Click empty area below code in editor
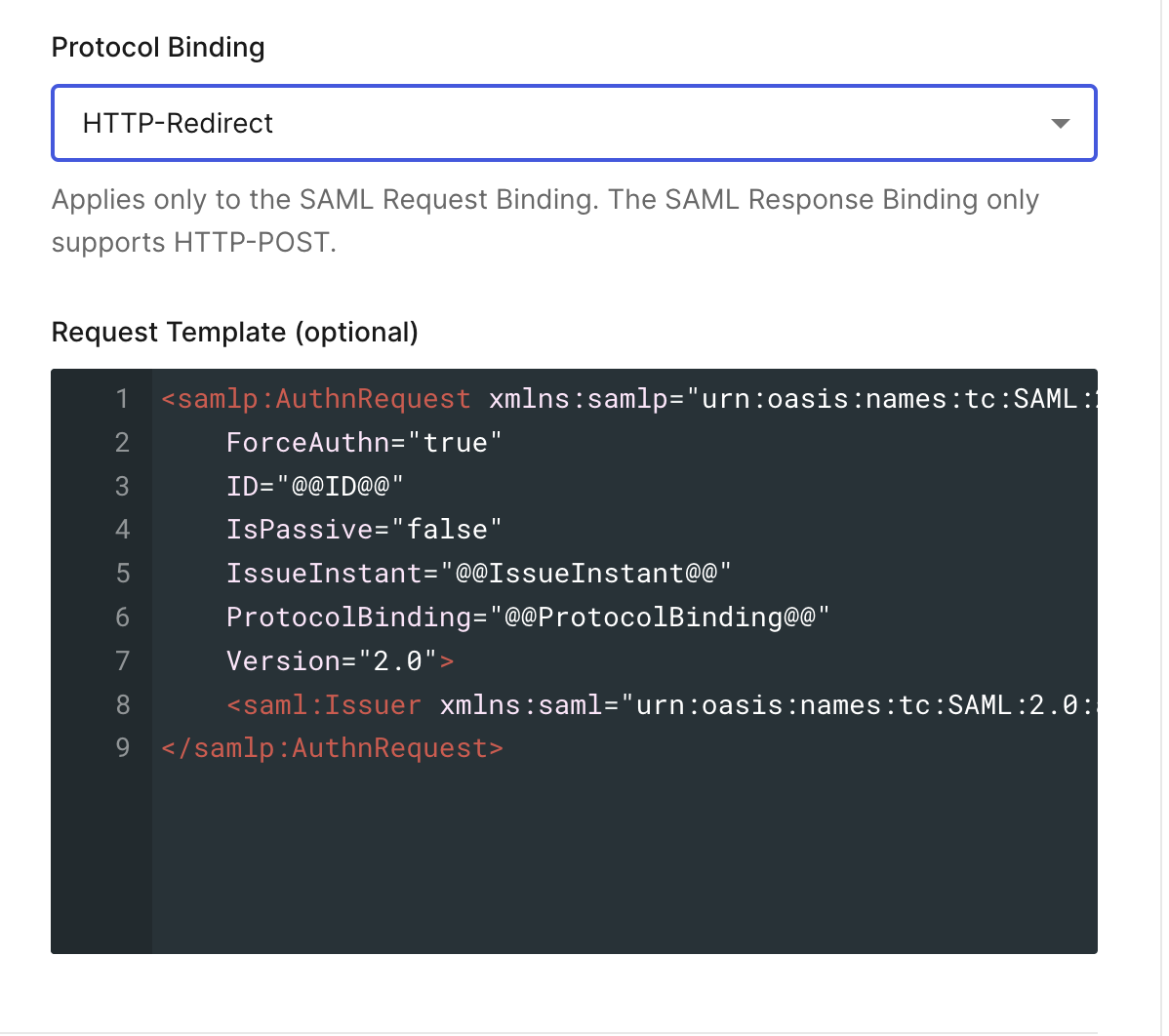The image size is (1169, 1036). [625, 858]
